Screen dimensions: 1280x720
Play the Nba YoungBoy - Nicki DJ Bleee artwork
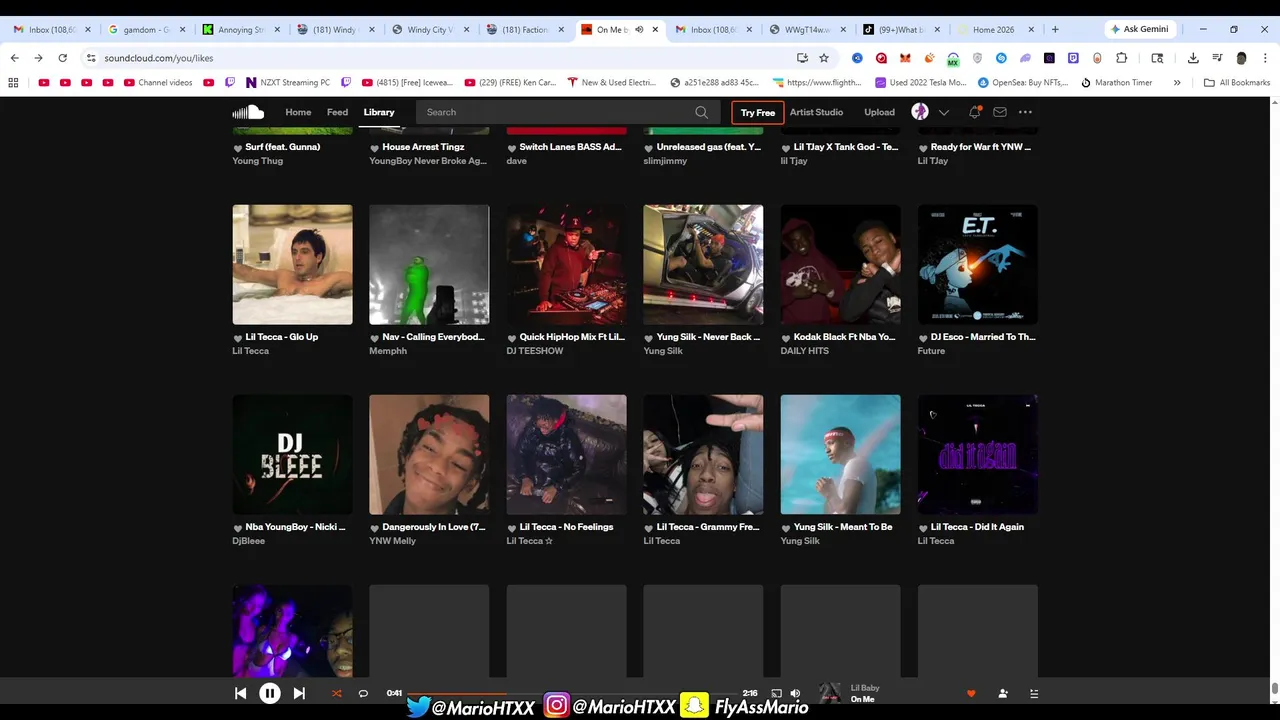tap(292, 455)
